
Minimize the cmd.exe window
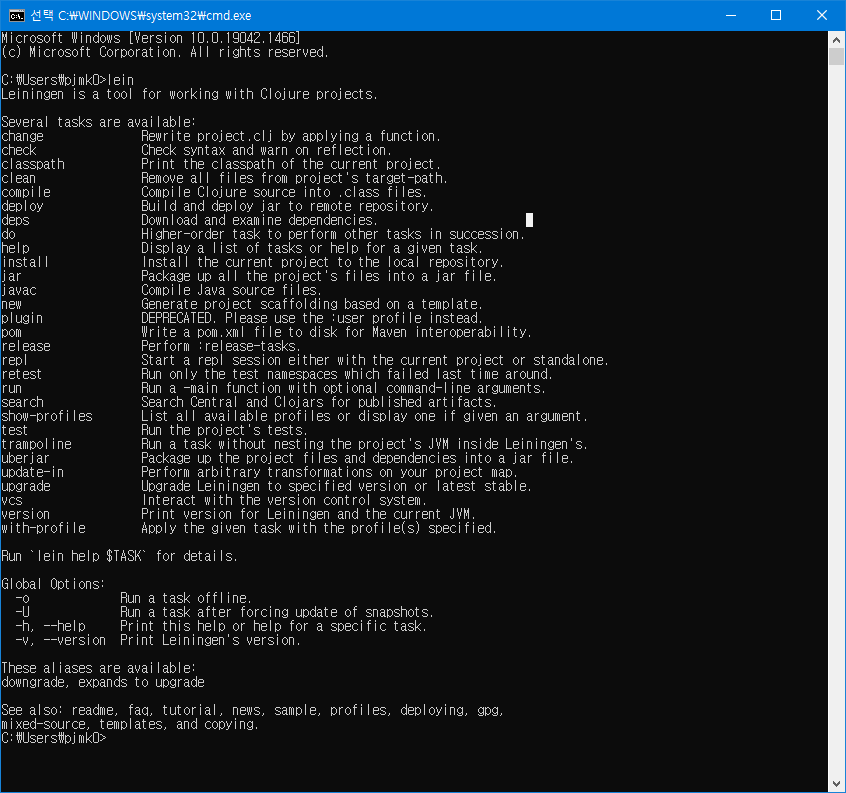(731, 16)
